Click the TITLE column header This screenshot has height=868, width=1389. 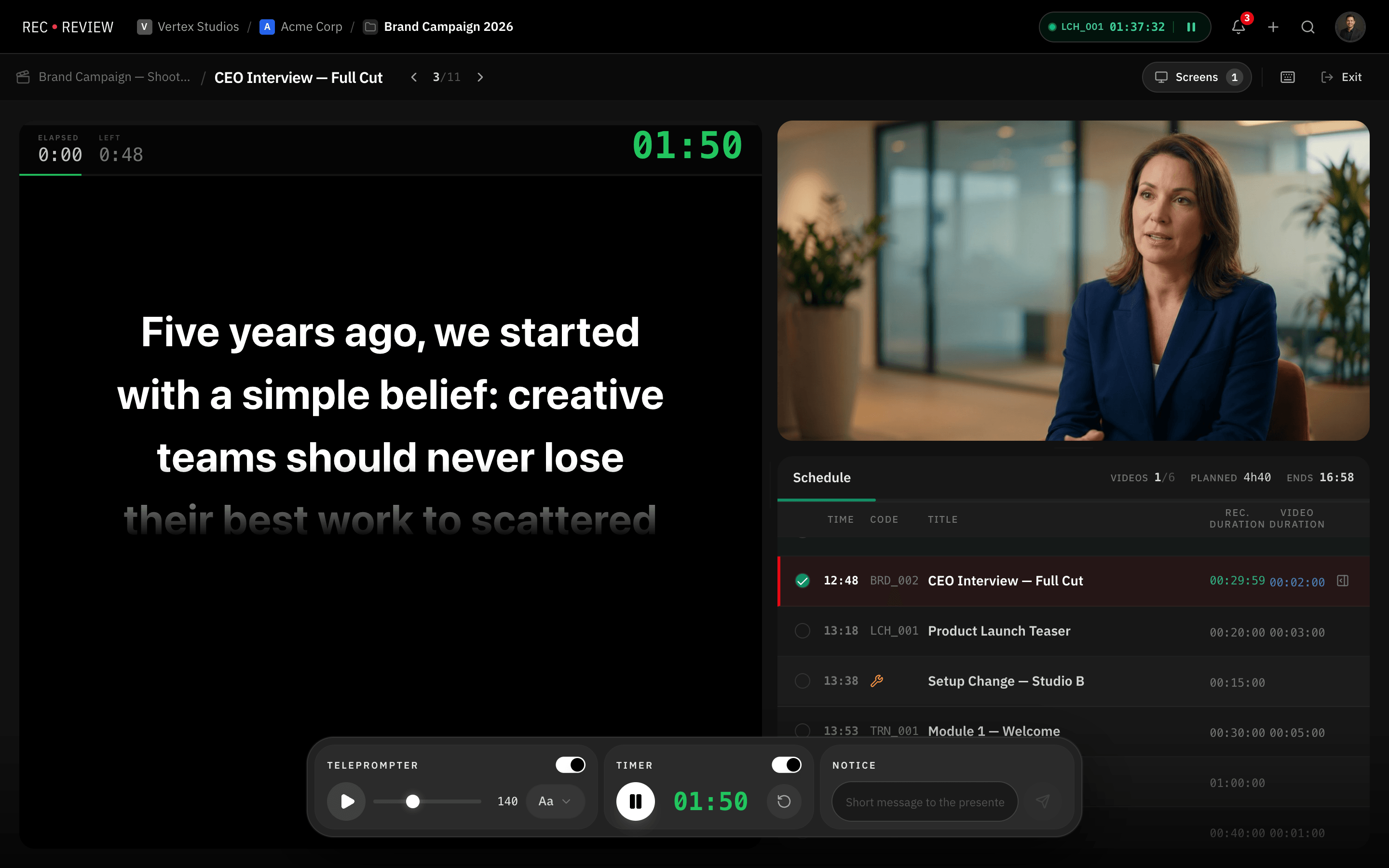click(942, 519)
